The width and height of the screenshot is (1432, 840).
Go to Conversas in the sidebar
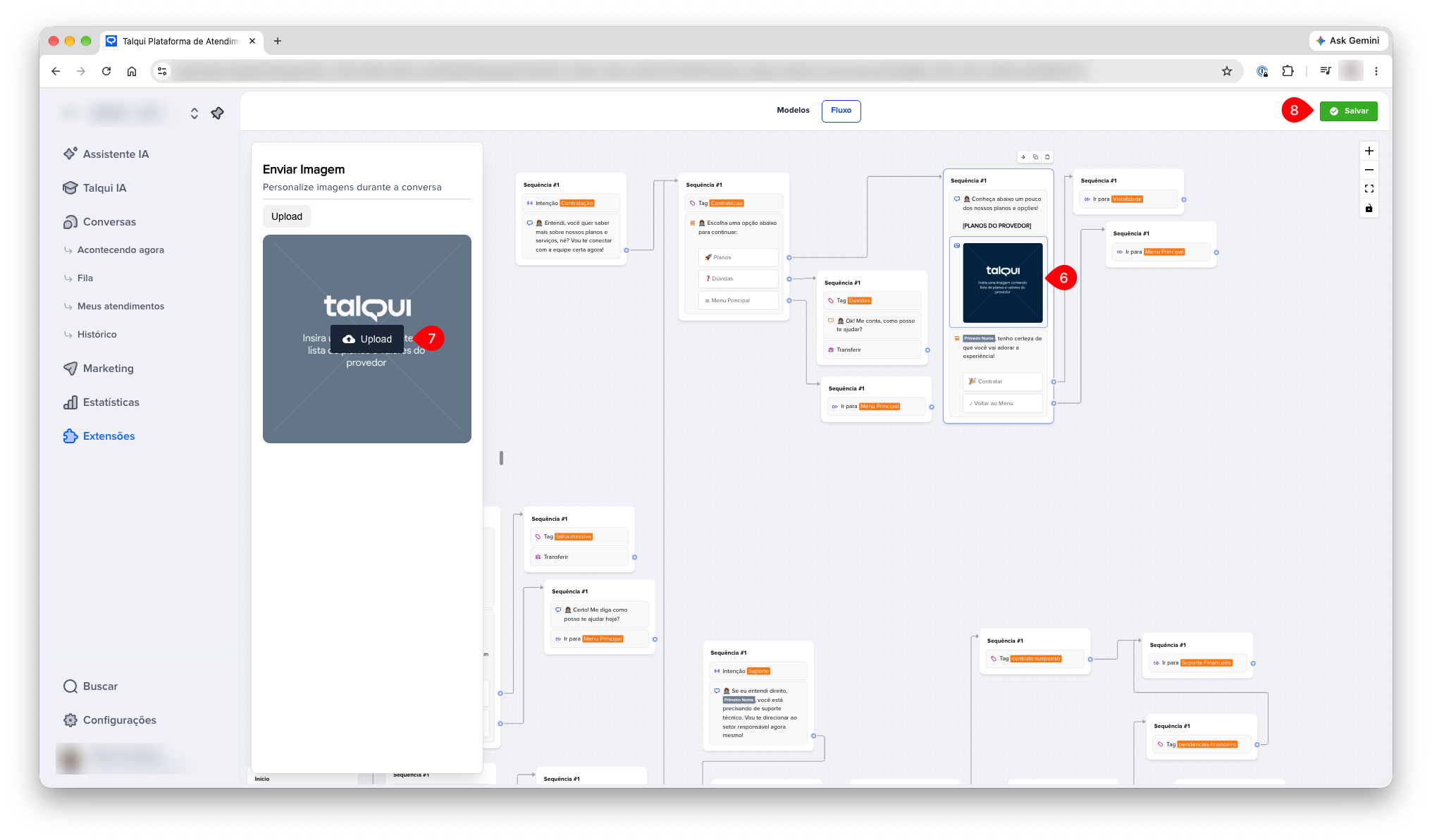pos(99,221)
